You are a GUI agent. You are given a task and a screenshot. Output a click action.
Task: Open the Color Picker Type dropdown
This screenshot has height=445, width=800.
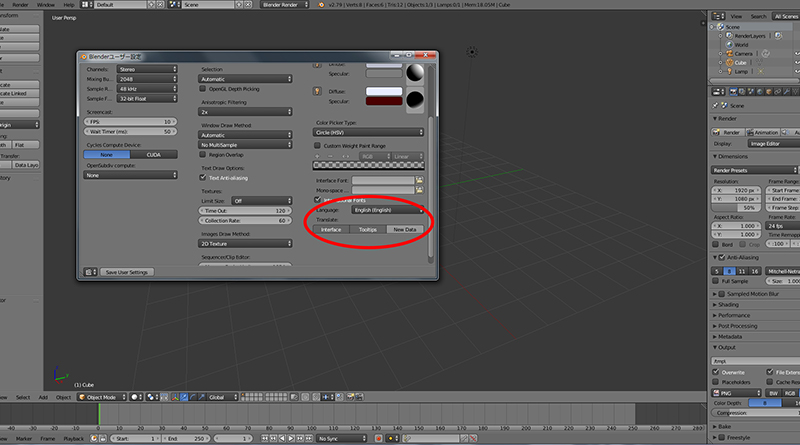click(x=369, y=132)
